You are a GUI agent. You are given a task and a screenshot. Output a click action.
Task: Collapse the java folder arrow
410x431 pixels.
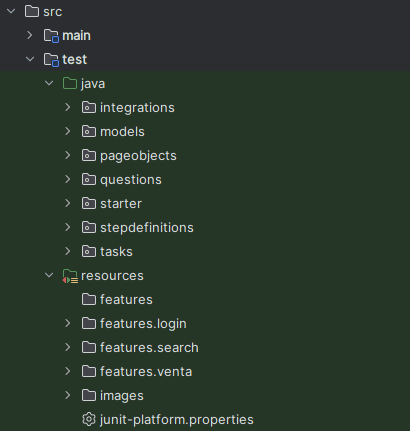pos(49,83)
